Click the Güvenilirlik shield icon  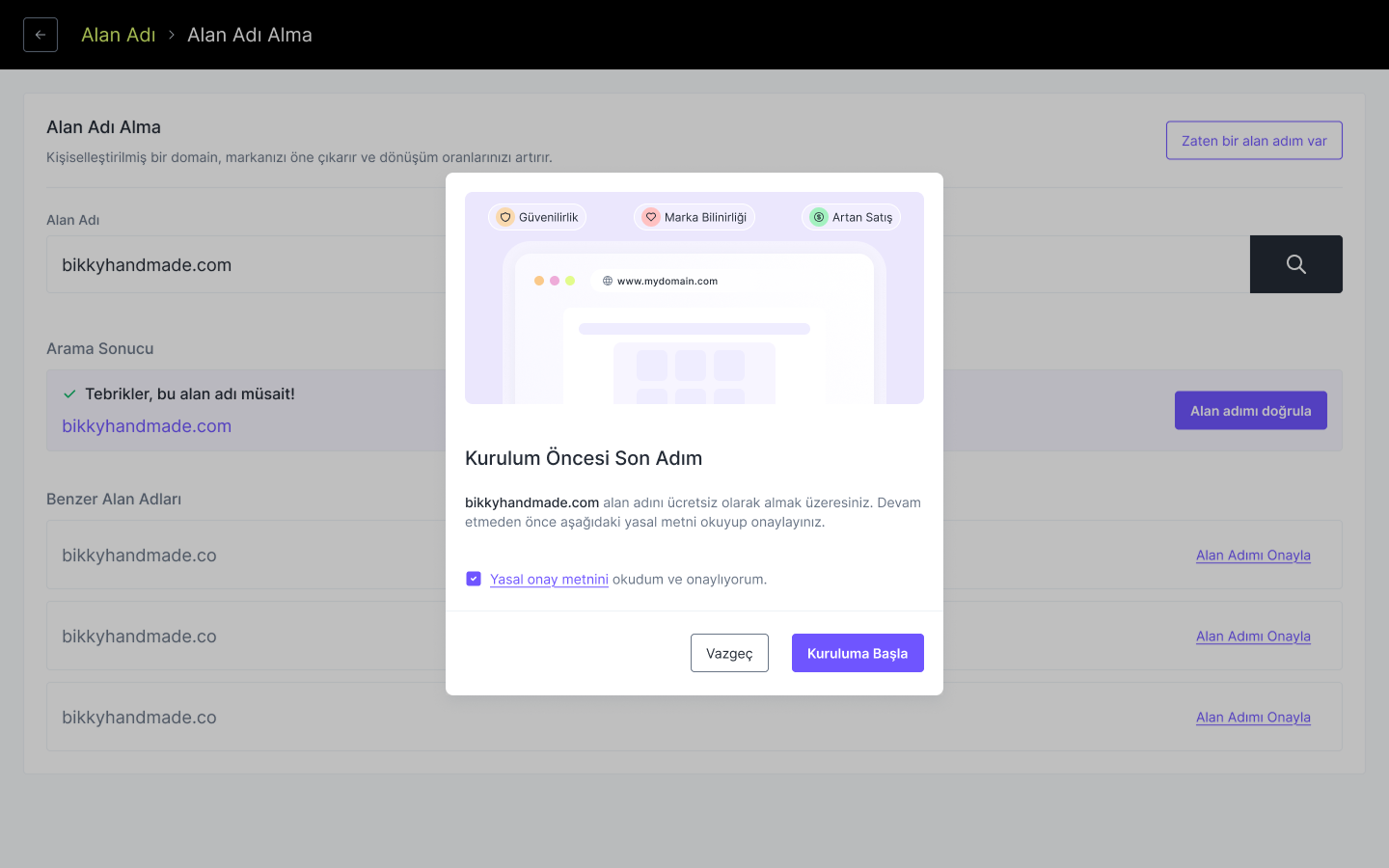point(505,217)
